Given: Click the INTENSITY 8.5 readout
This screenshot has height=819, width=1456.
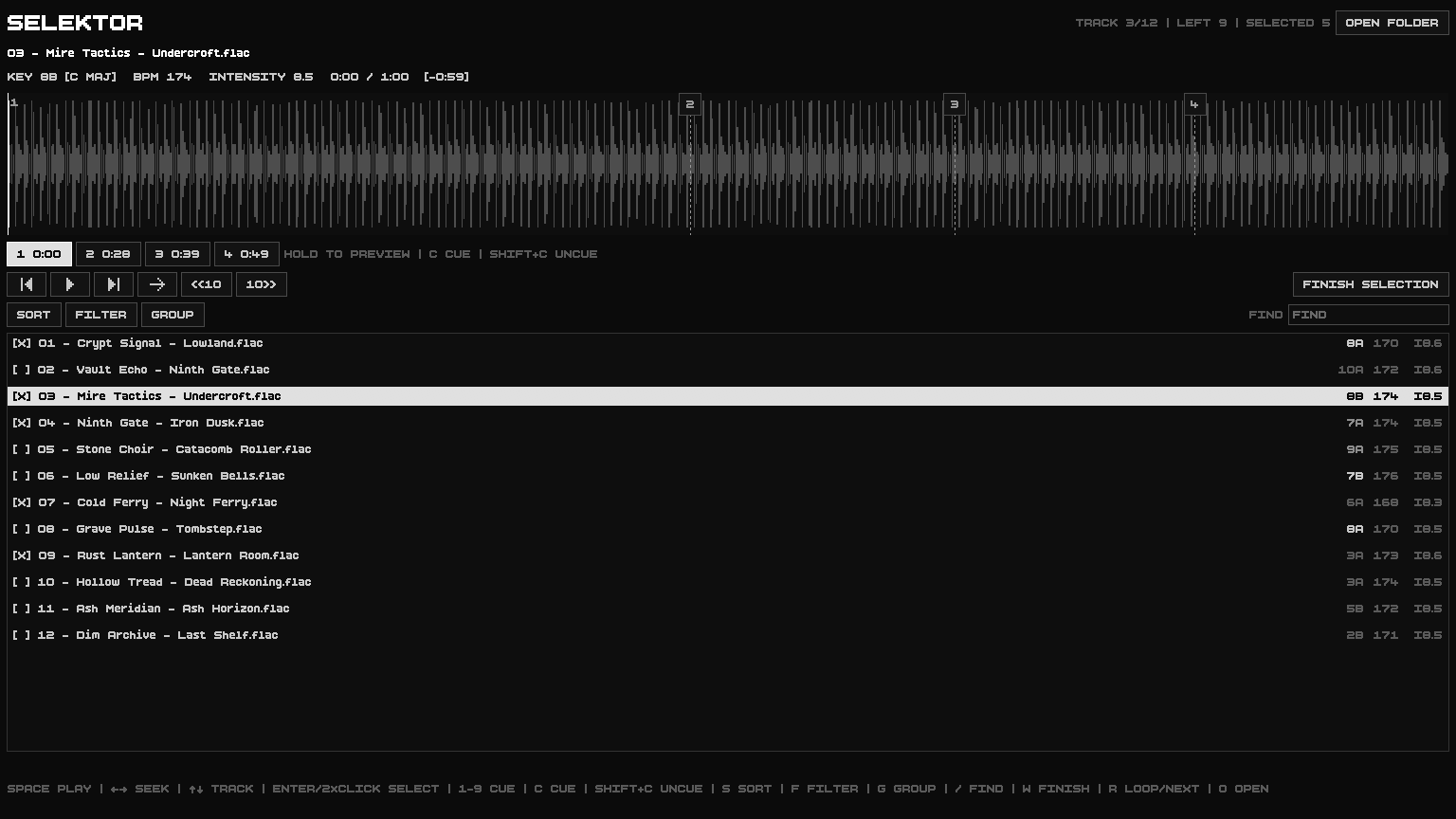Looking at the screenshot, I should click(x=261, y=77).
